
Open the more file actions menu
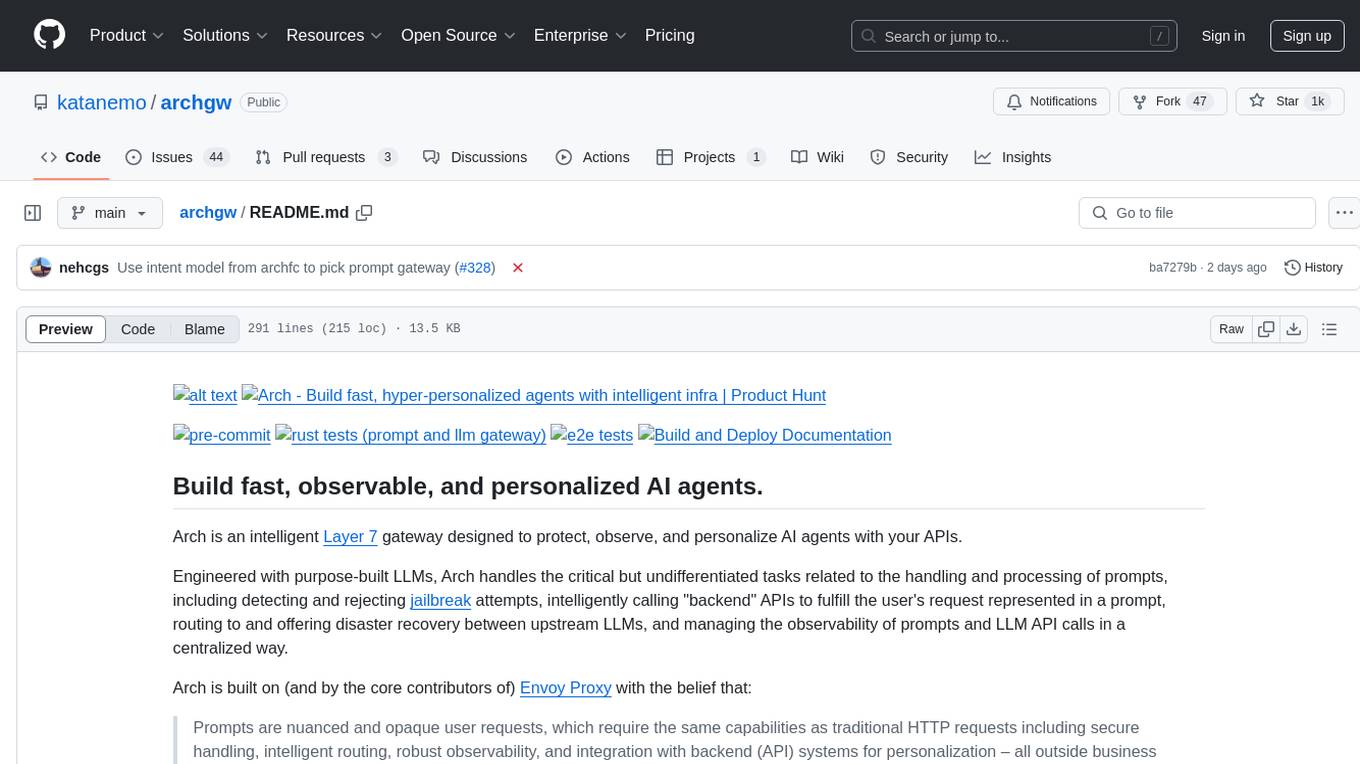pyautogui.click(x=1344, y=213)
